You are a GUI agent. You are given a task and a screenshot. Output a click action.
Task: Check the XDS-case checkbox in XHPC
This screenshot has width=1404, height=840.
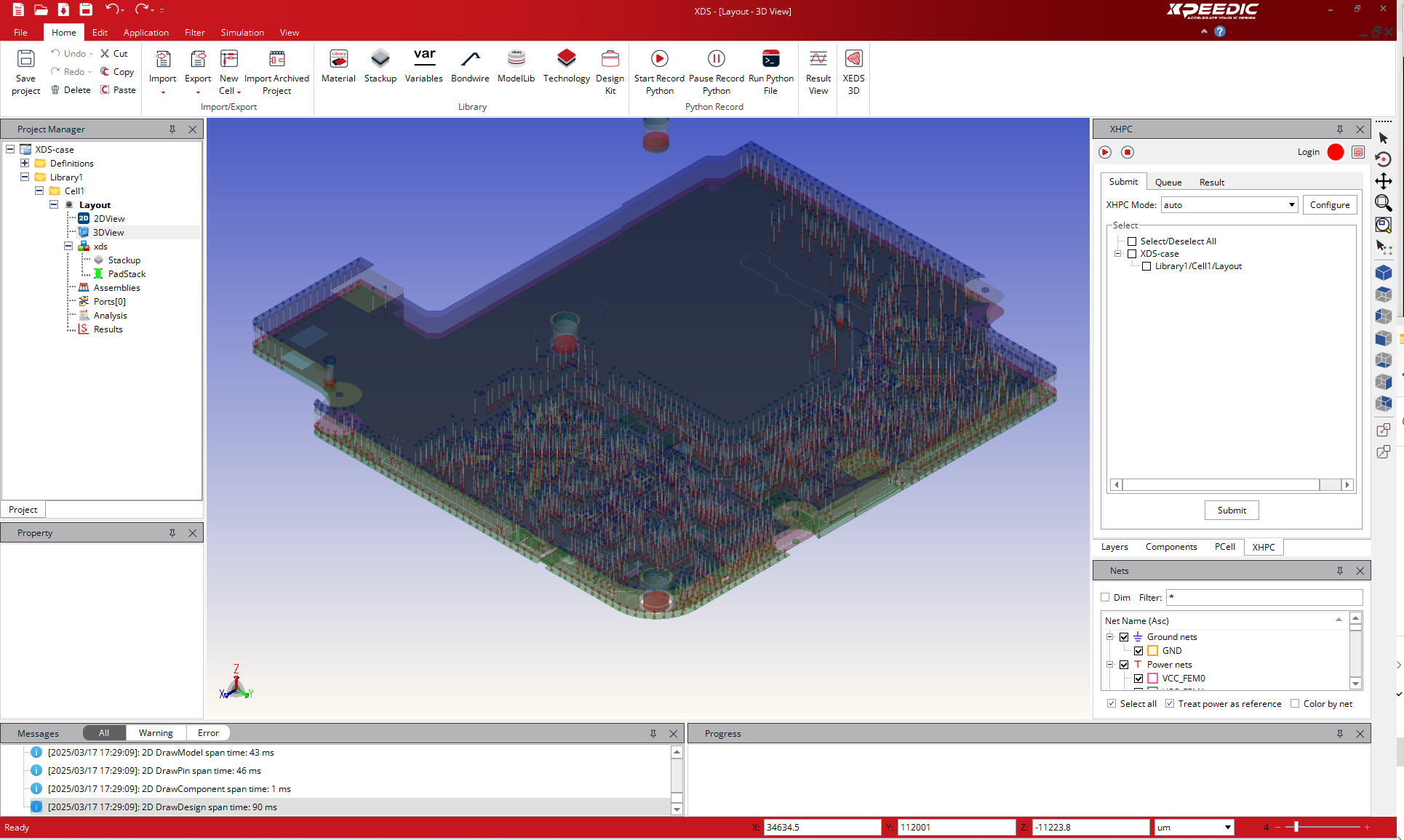[1132, 254]
